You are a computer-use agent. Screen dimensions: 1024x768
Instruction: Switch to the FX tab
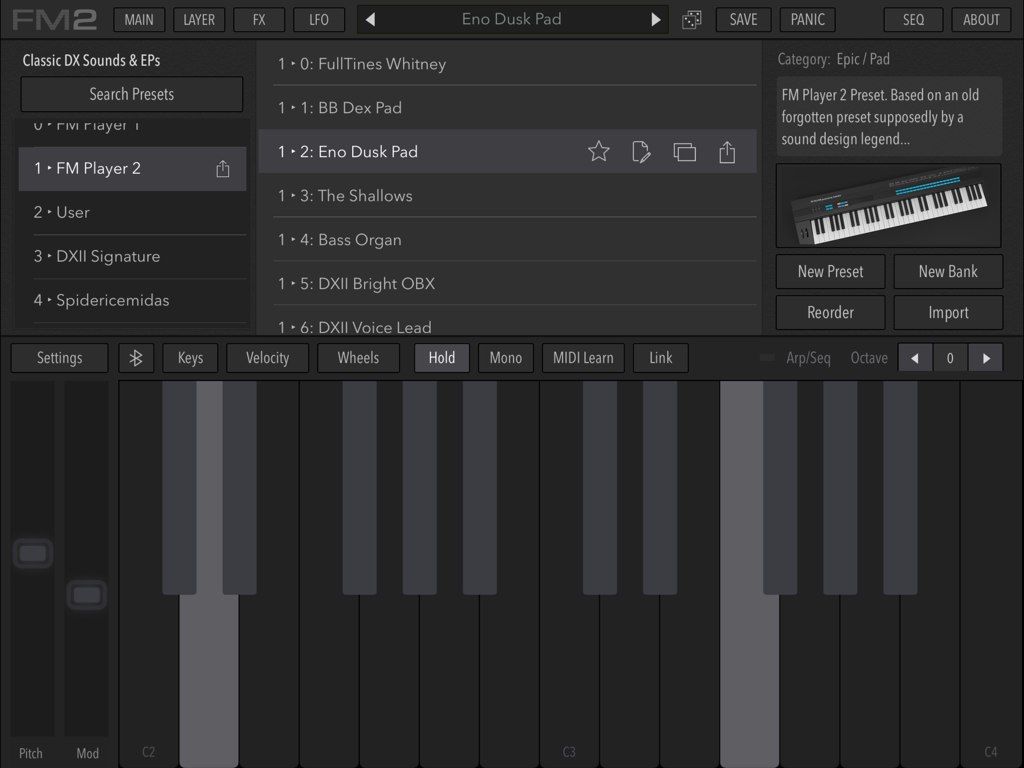click(258, 19)
